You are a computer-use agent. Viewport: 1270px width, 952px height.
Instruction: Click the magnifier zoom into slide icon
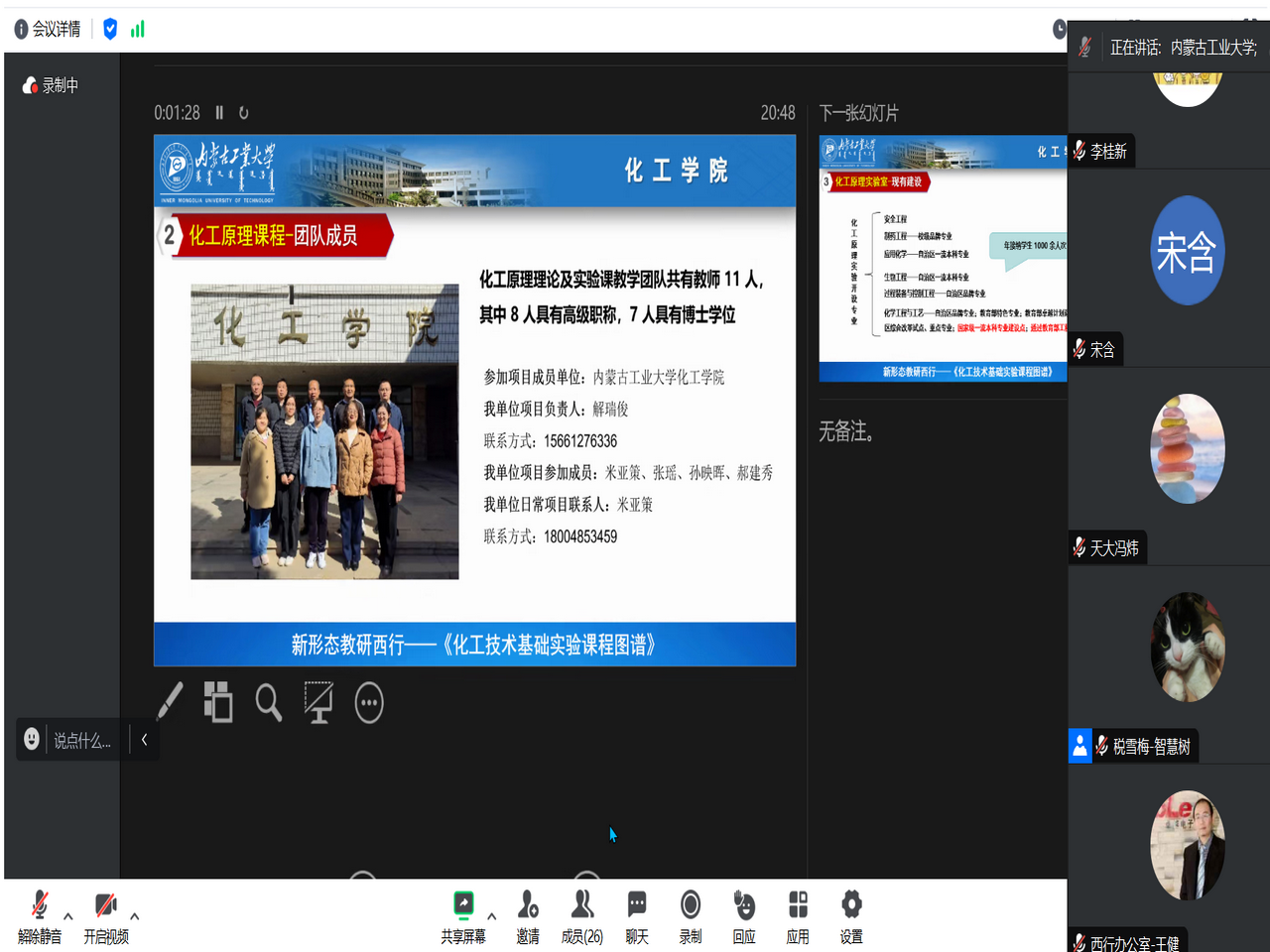(x=268, y=702)
